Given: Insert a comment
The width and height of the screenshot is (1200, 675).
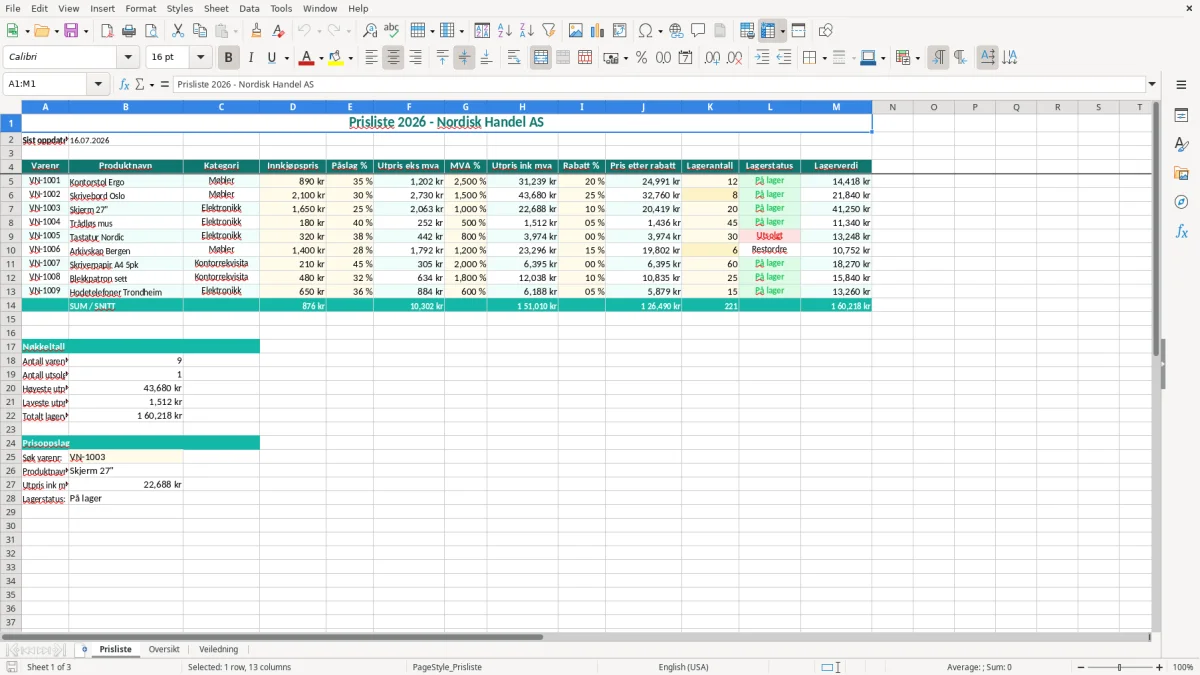Looking at the screenshot, I should pyautogui.click(x=698, y=31).
